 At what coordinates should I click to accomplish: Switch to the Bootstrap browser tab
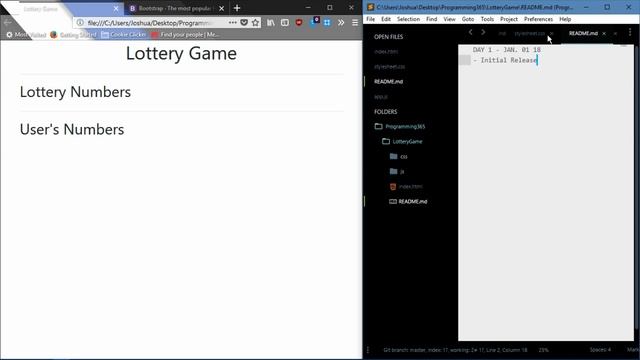pyautogui.click(x=176, y=8)
